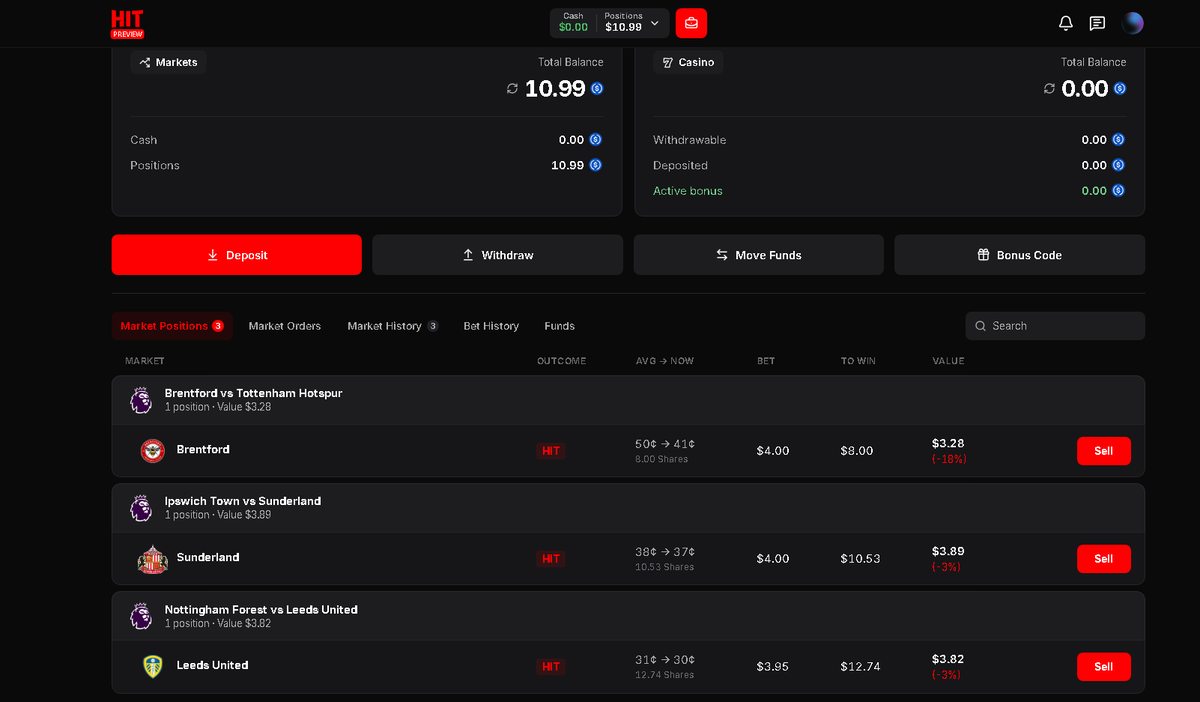The width and height of the screenshot is (1200, 702).
Task: Click the $3.95 bet amount
Action: click(773, 667)
